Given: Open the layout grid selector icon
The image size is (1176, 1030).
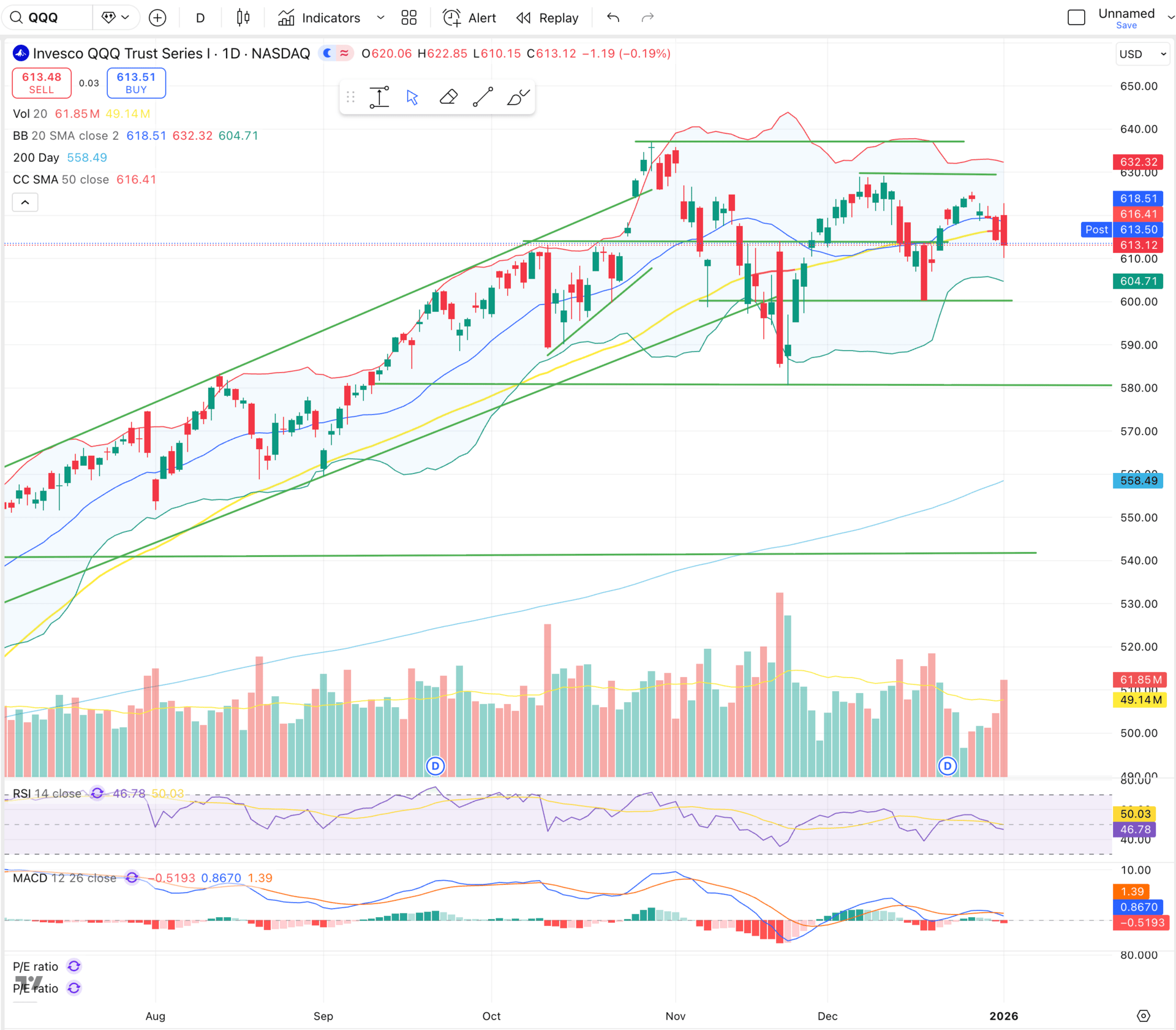Looking at the screenshot, I should click(409, 18).
